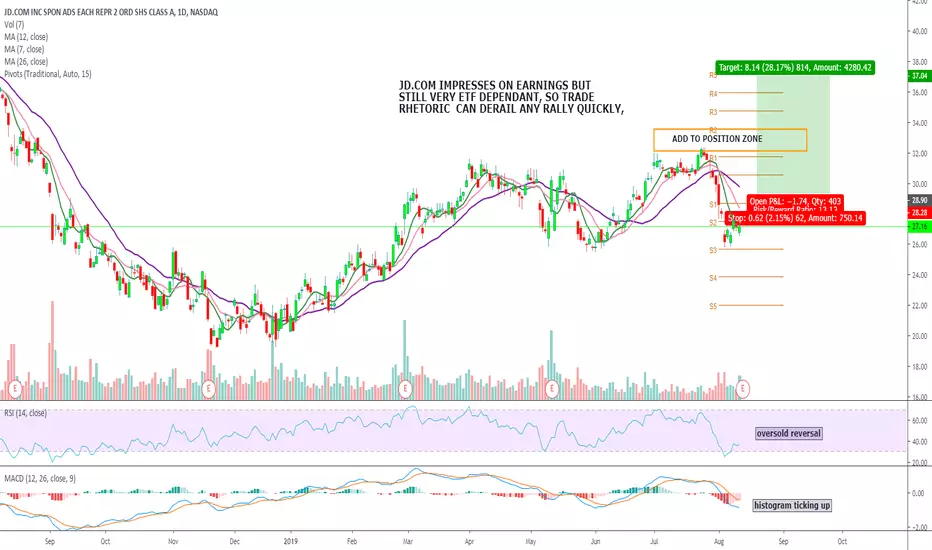The image size is (932, 550).
Task: Select the S4 pivot level label
Action: click(x=713, y=278)
